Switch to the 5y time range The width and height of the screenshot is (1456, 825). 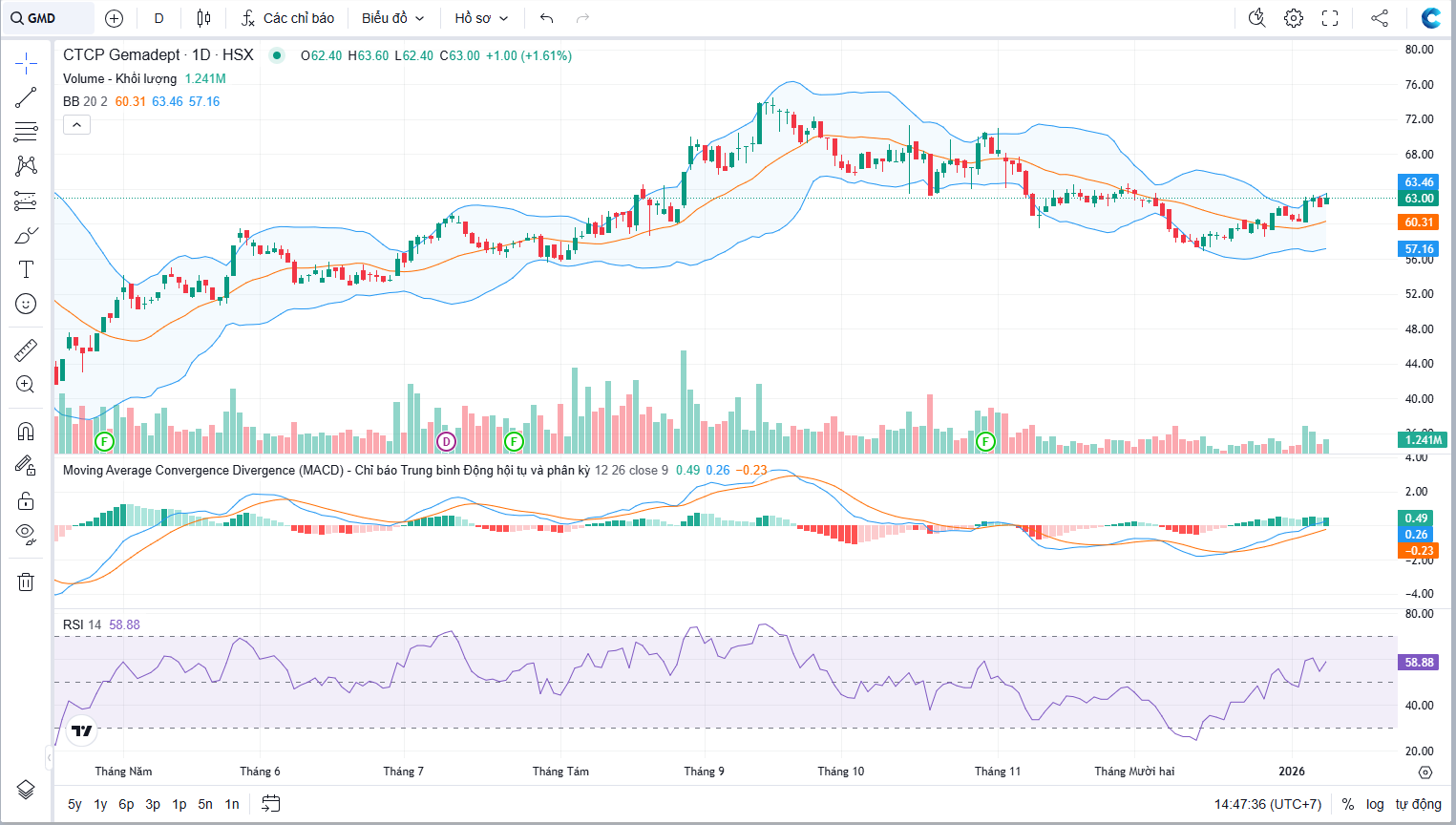pos(74,804)
